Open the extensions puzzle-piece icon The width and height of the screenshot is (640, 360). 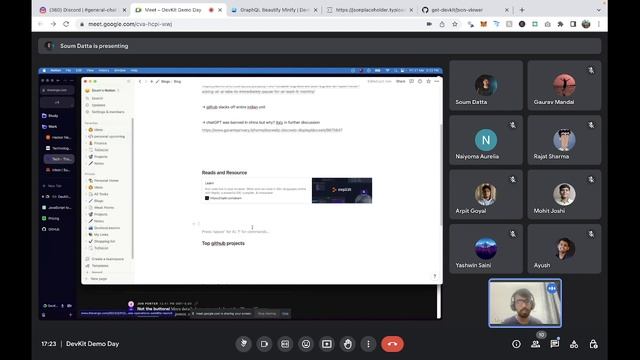[x=560, y=24]
